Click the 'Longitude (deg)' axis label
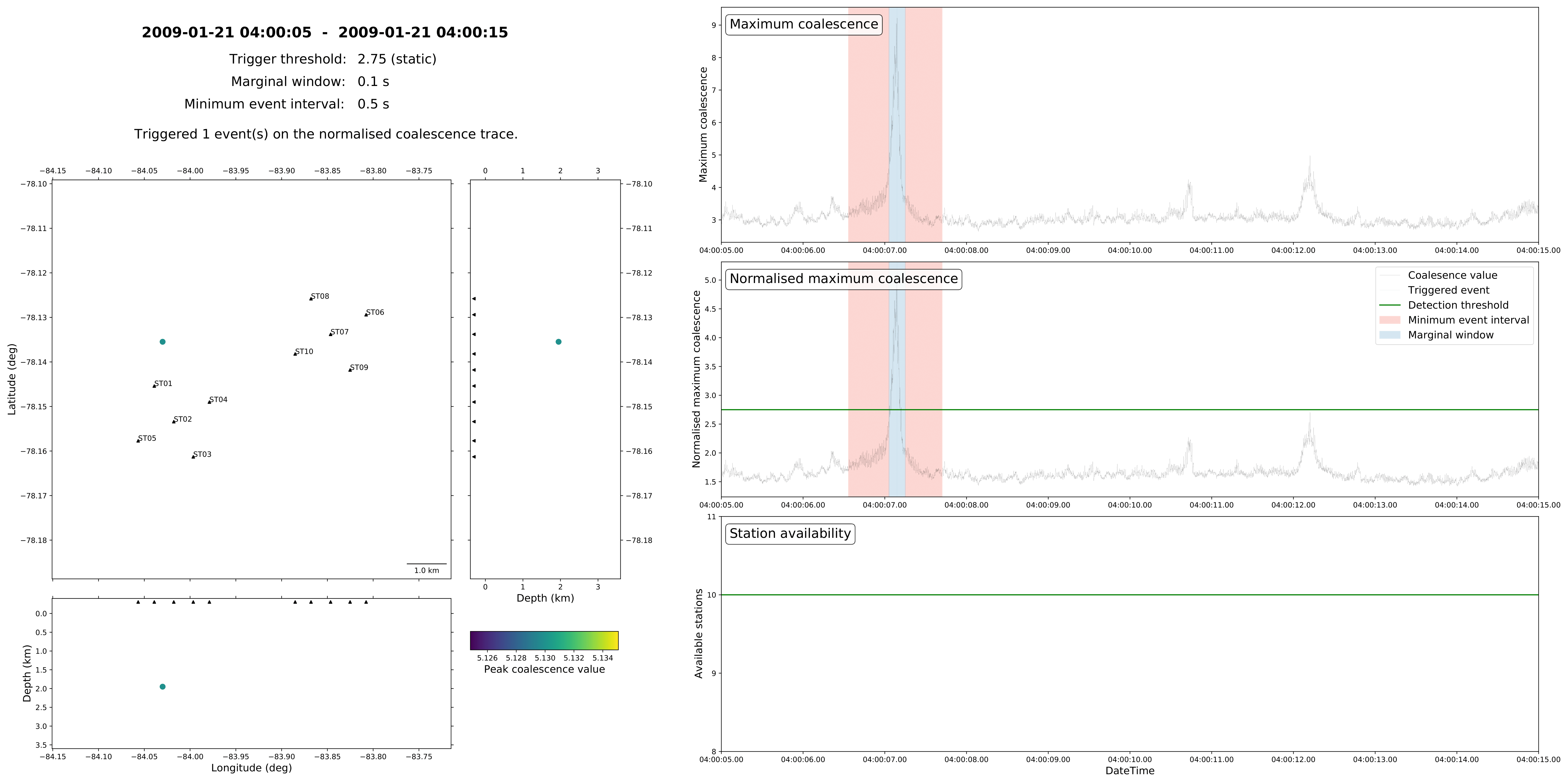 coord(251,768)
